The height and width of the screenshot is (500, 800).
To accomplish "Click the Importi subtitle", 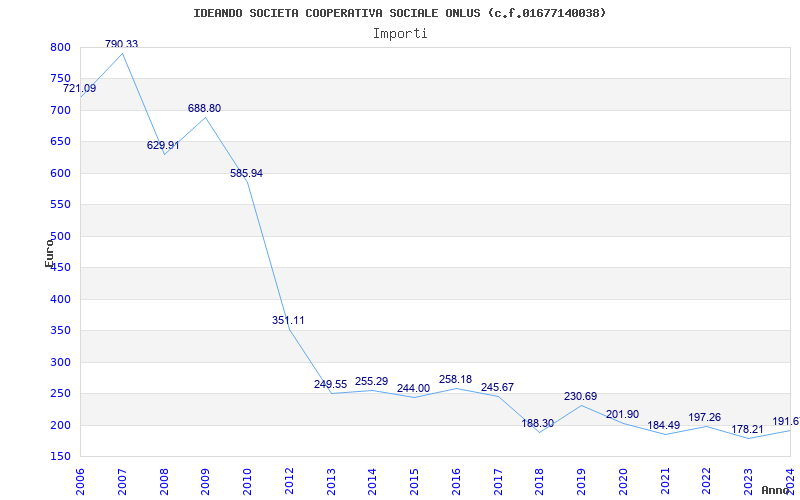I will 400,34.
